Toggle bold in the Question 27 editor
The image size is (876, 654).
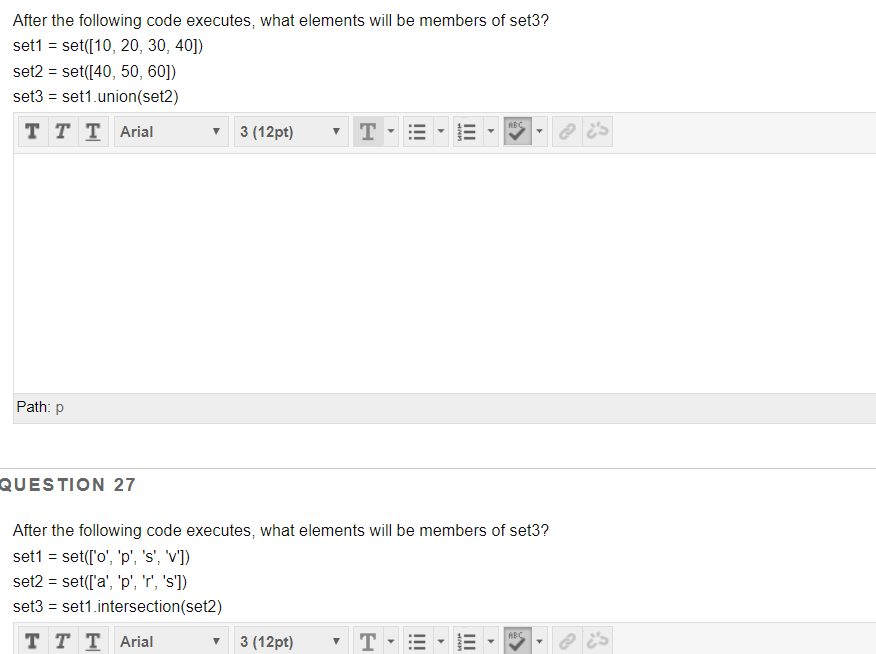[32, 641]
